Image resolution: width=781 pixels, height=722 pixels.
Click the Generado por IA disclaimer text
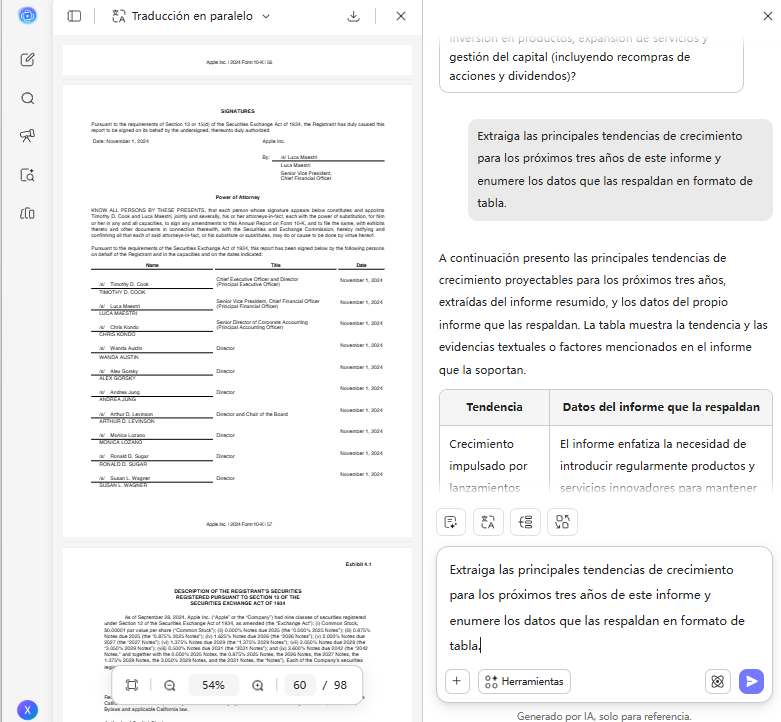[x=604, y=716]
